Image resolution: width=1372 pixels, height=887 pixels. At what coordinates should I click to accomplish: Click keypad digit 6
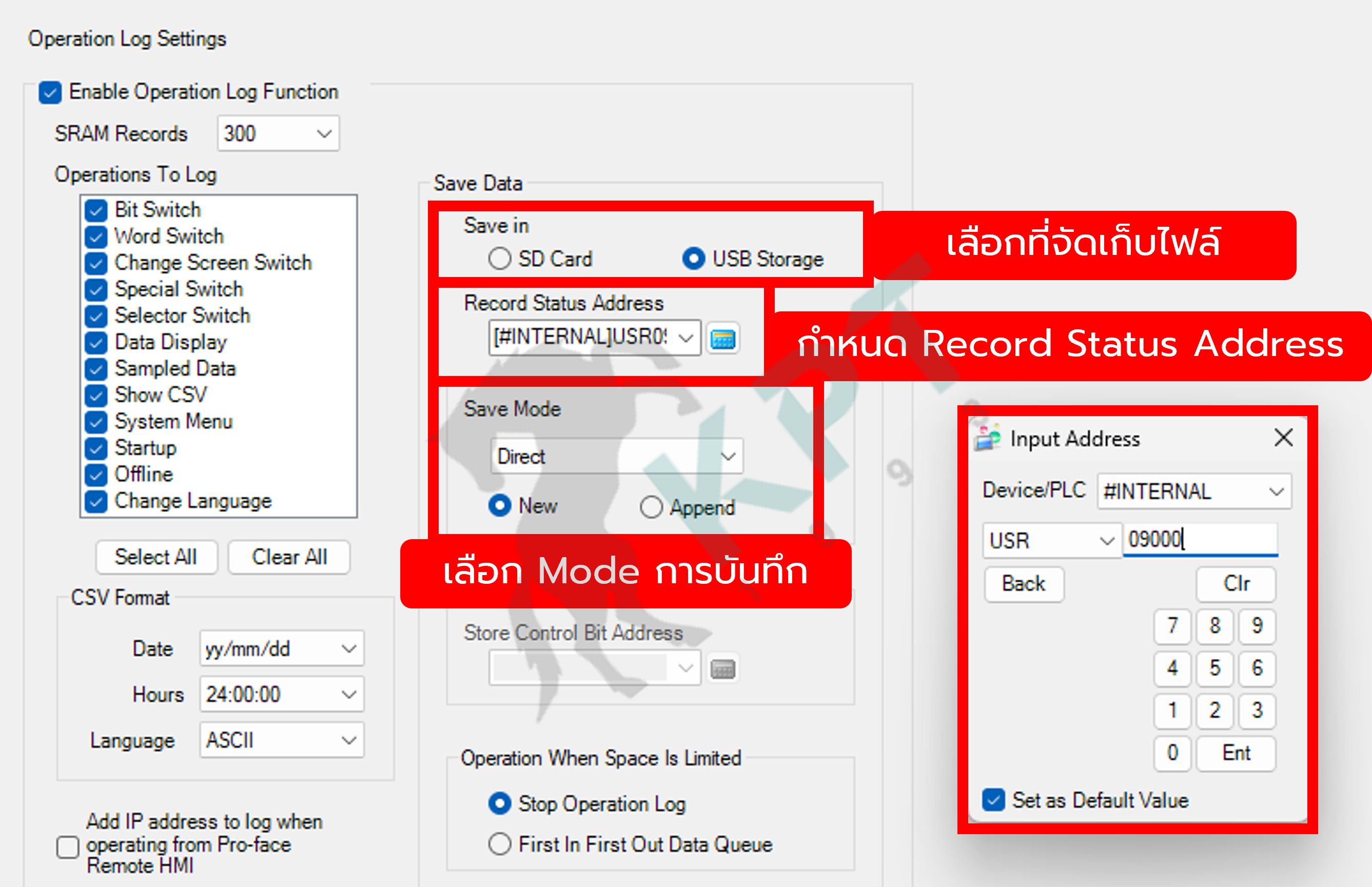[1258, 668]
